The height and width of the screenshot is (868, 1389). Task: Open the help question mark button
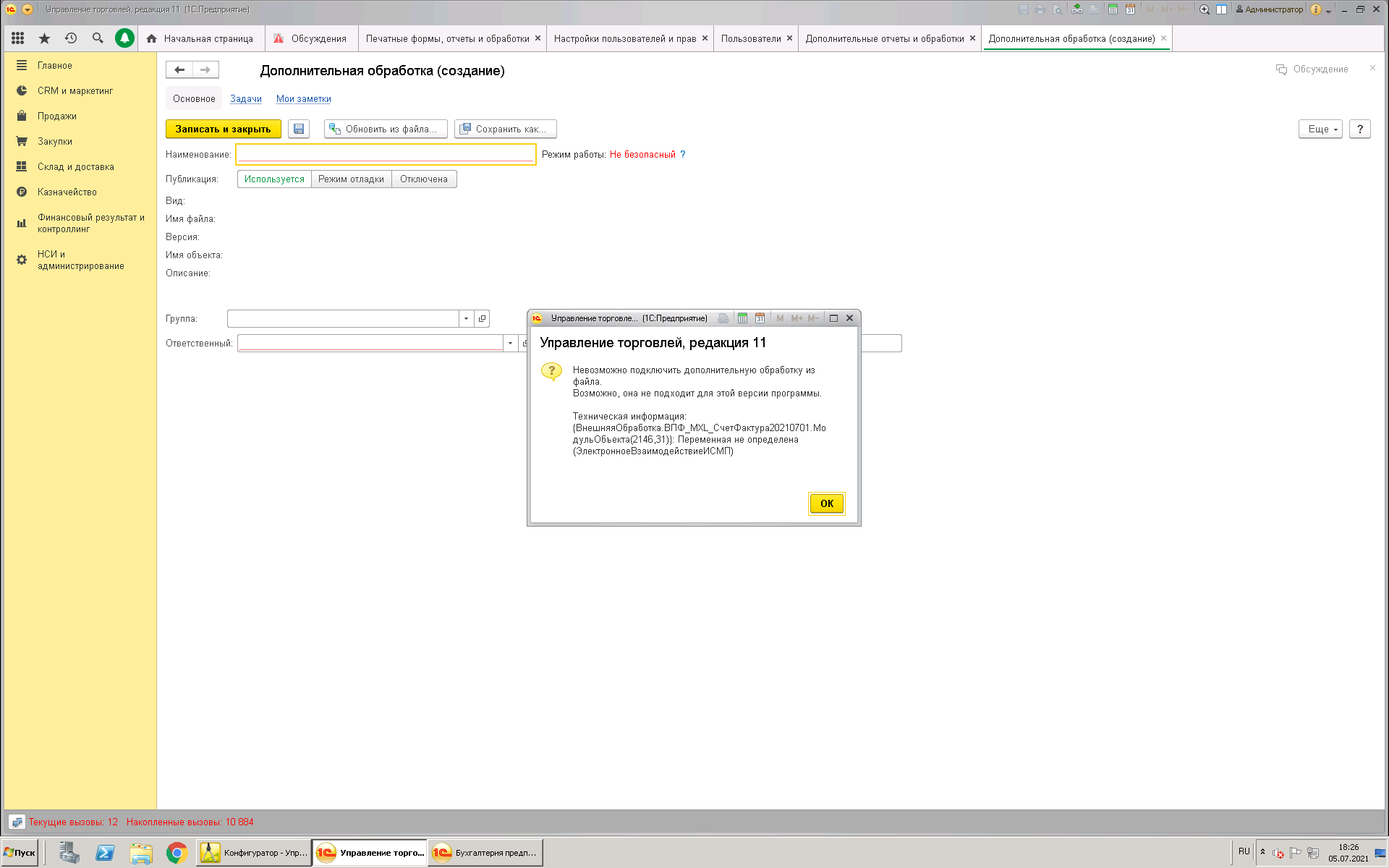click(1360, 129)
